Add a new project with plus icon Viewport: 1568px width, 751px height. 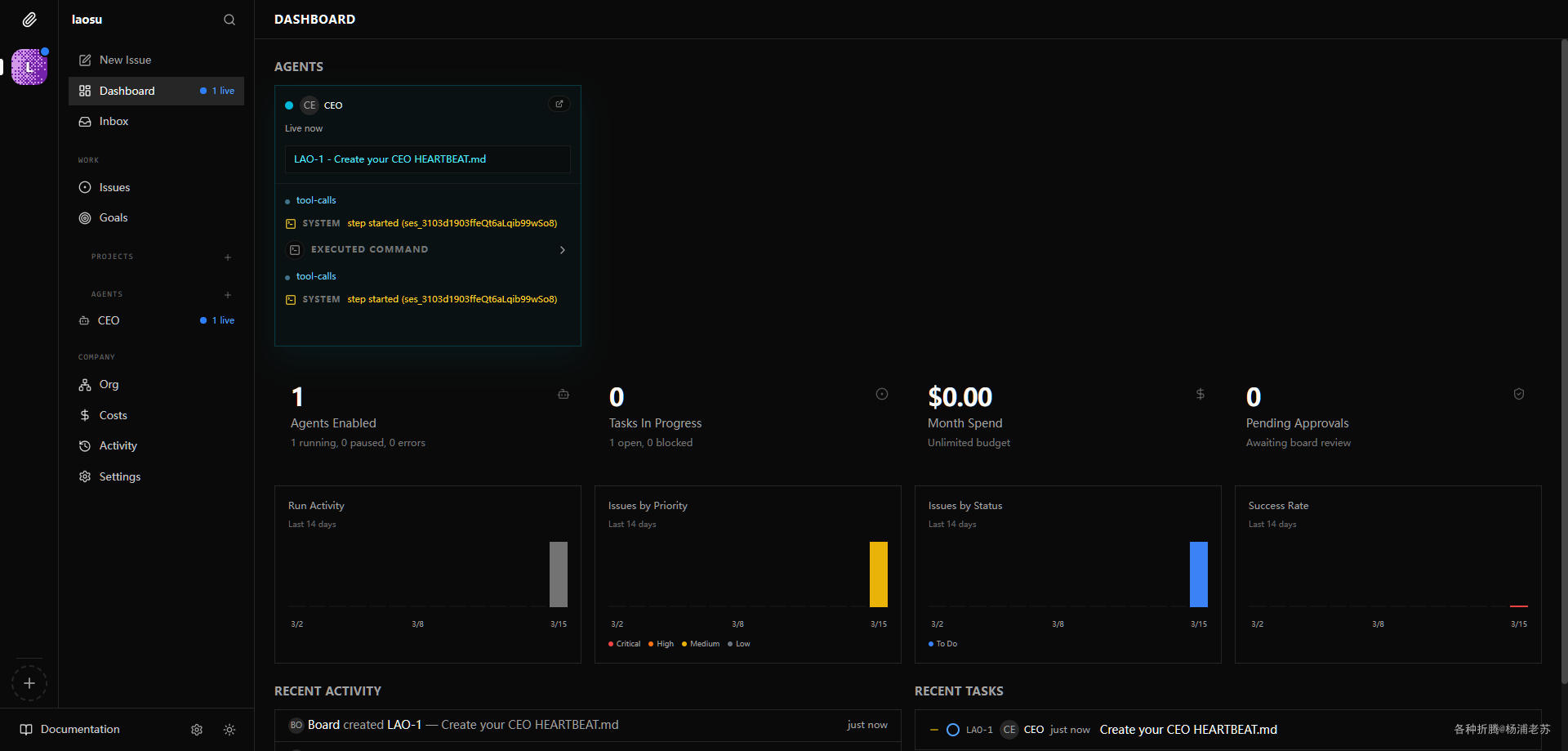[x=228, y=257]
